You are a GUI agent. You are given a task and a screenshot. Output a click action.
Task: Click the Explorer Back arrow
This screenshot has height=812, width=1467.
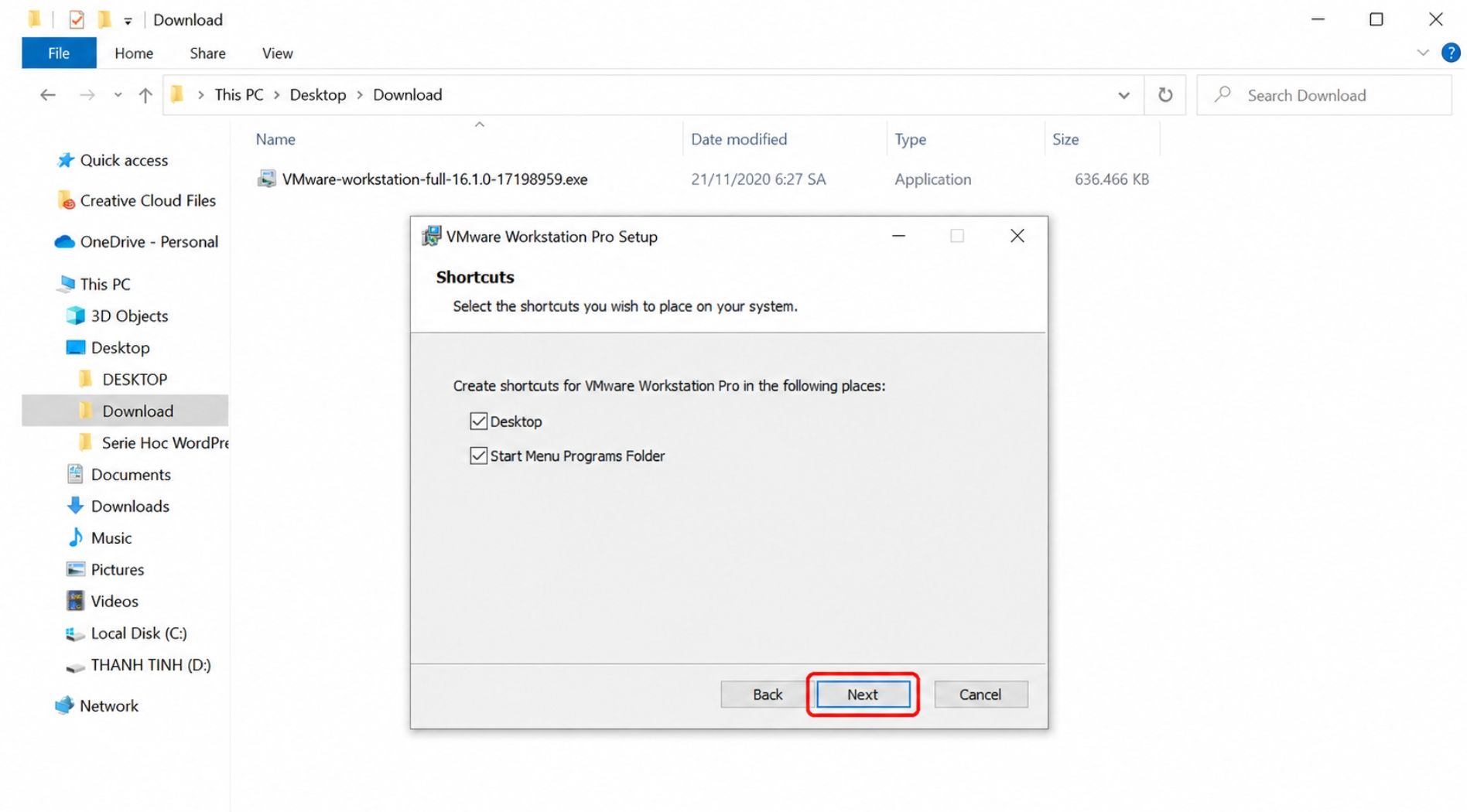[x=48, y=95]
